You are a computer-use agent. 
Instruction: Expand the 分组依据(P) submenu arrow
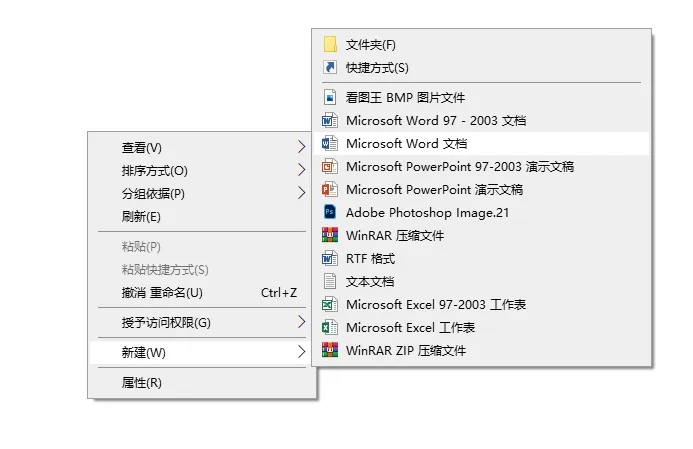tap(302, 194)
